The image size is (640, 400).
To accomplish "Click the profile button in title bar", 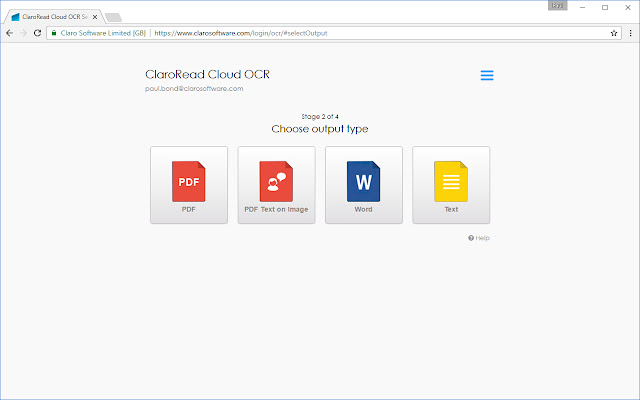I will [x=558, y=6].
